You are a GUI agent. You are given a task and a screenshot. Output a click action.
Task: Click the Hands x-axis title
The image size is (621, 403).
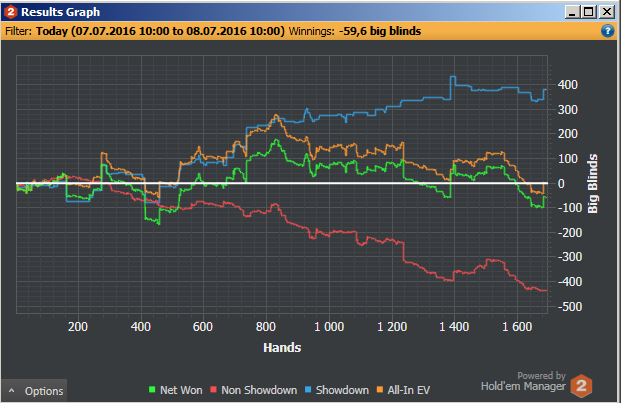tap(282, 348)
